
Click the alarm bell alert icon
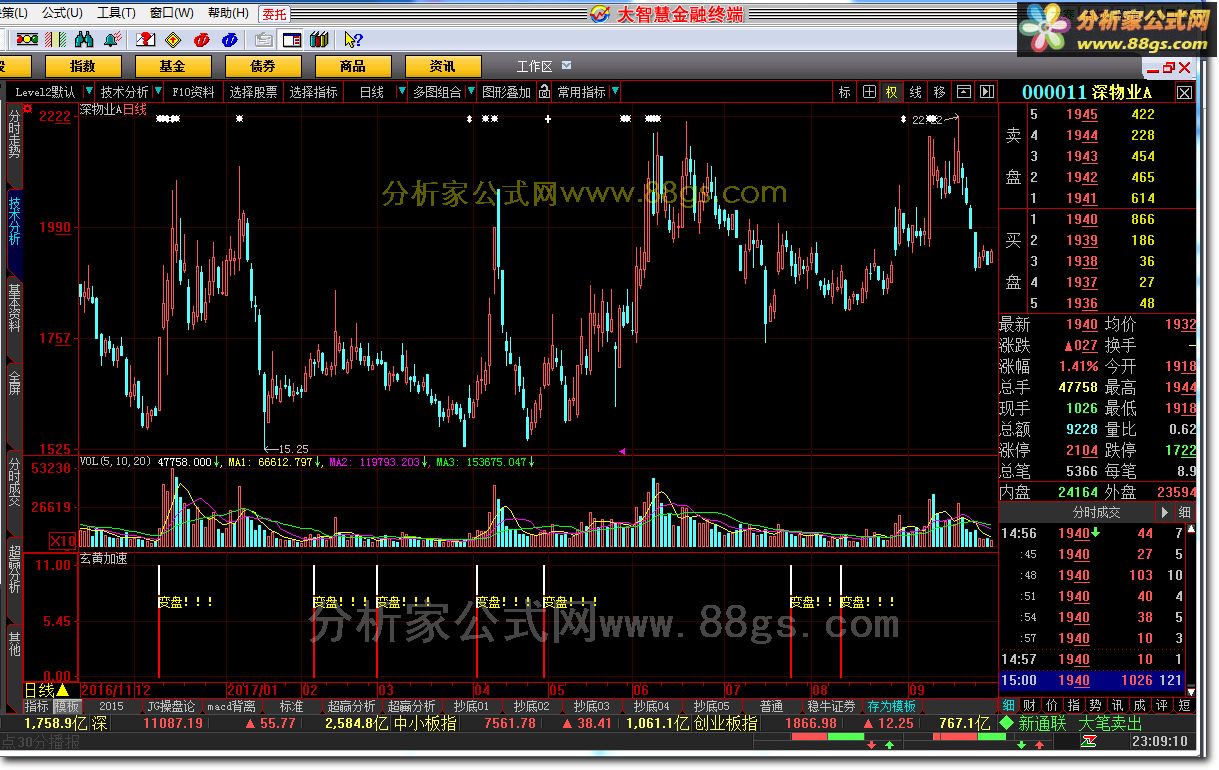coord(113,39)
